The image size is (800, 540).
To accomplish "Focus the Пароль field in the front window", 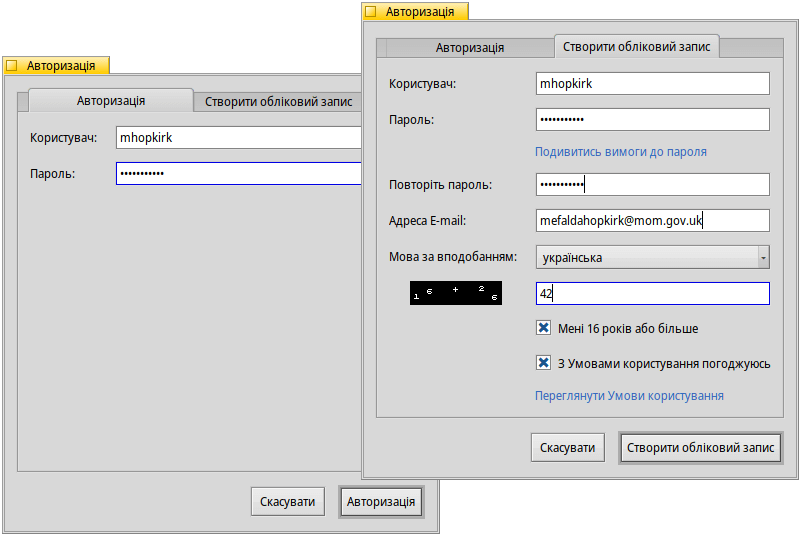I will (653, 120).
